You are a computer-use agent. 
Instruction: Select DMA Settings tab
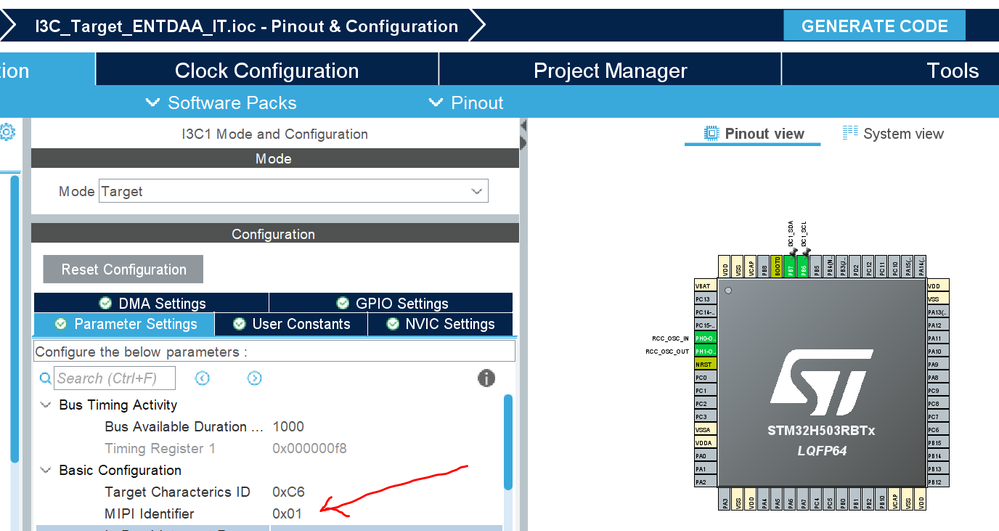(x=152, y=303)
